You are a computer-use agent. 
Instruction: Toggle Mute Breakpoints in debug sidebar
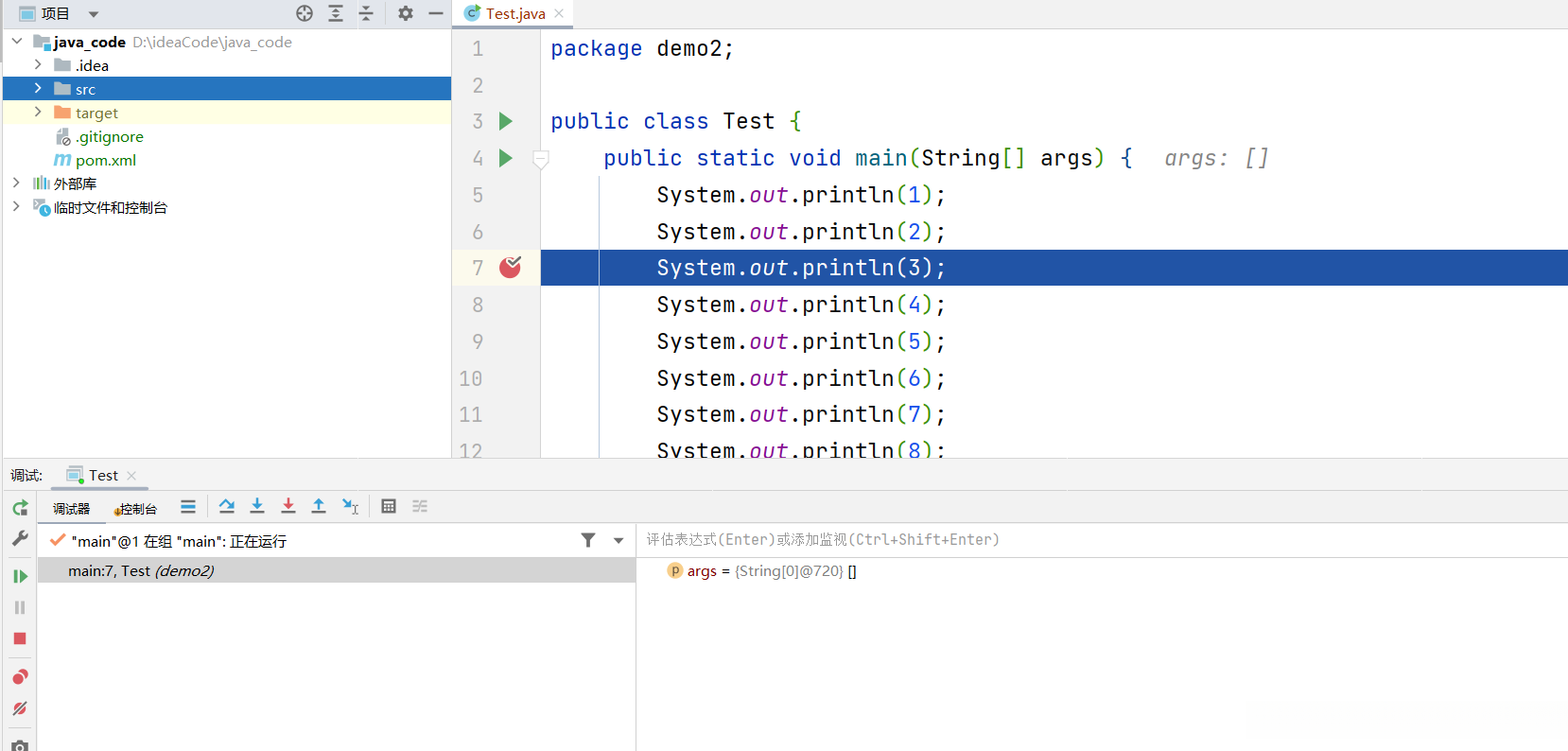[20, 708]
